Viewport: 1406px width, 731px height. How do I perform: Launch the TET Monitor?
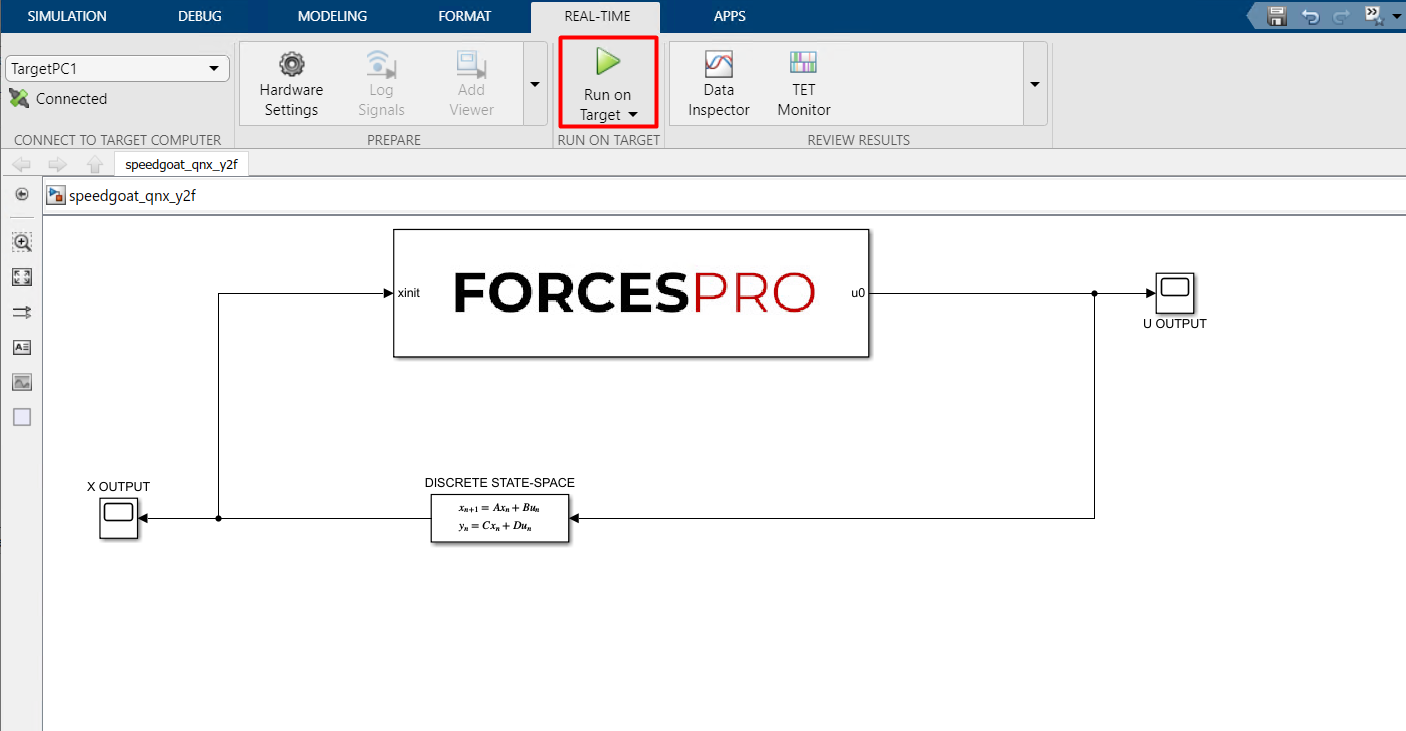coord(803,65)
